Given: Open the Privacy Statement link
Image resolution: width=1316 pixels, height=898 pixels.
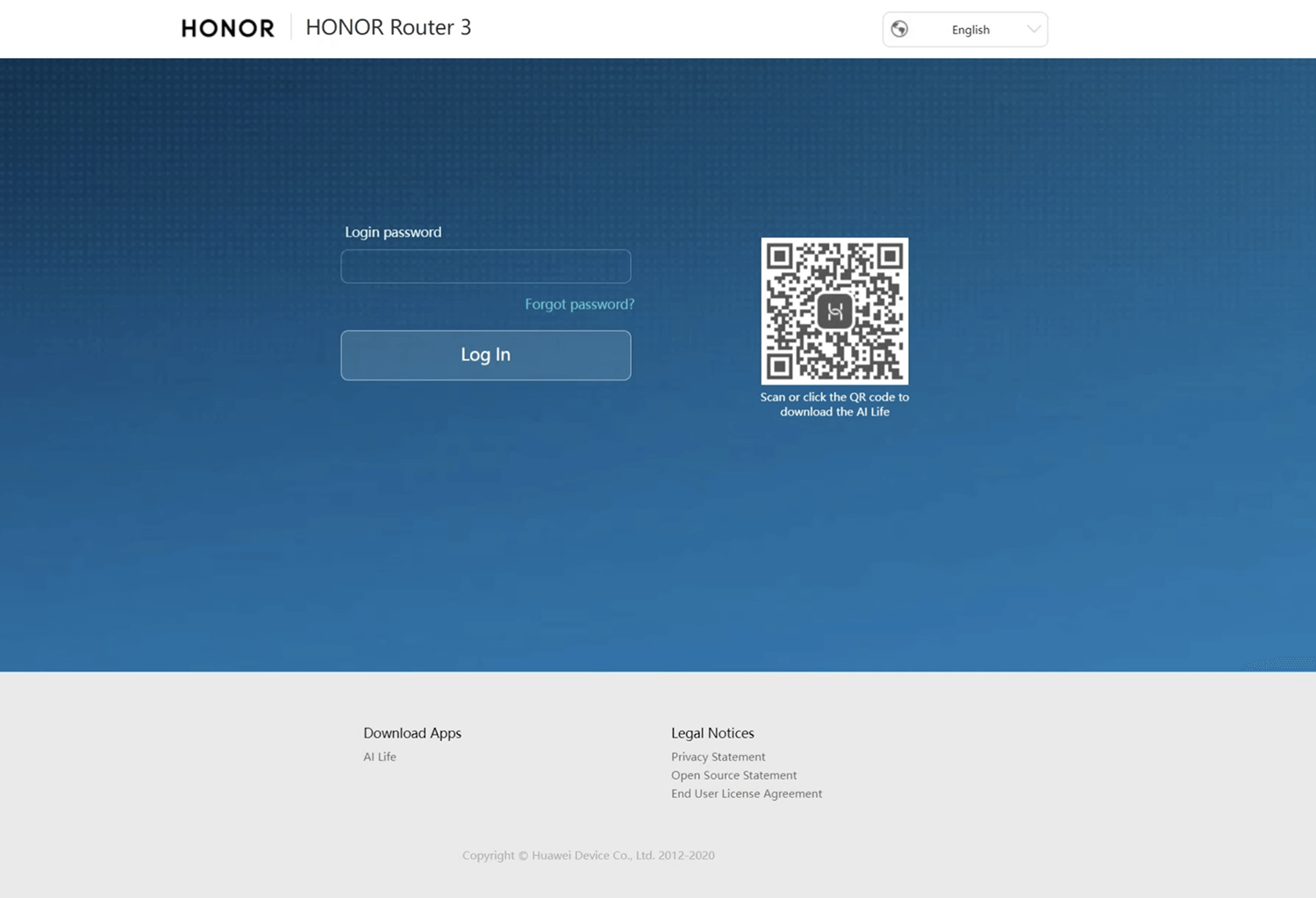Looking at the screenshot, I should [718, 757].
